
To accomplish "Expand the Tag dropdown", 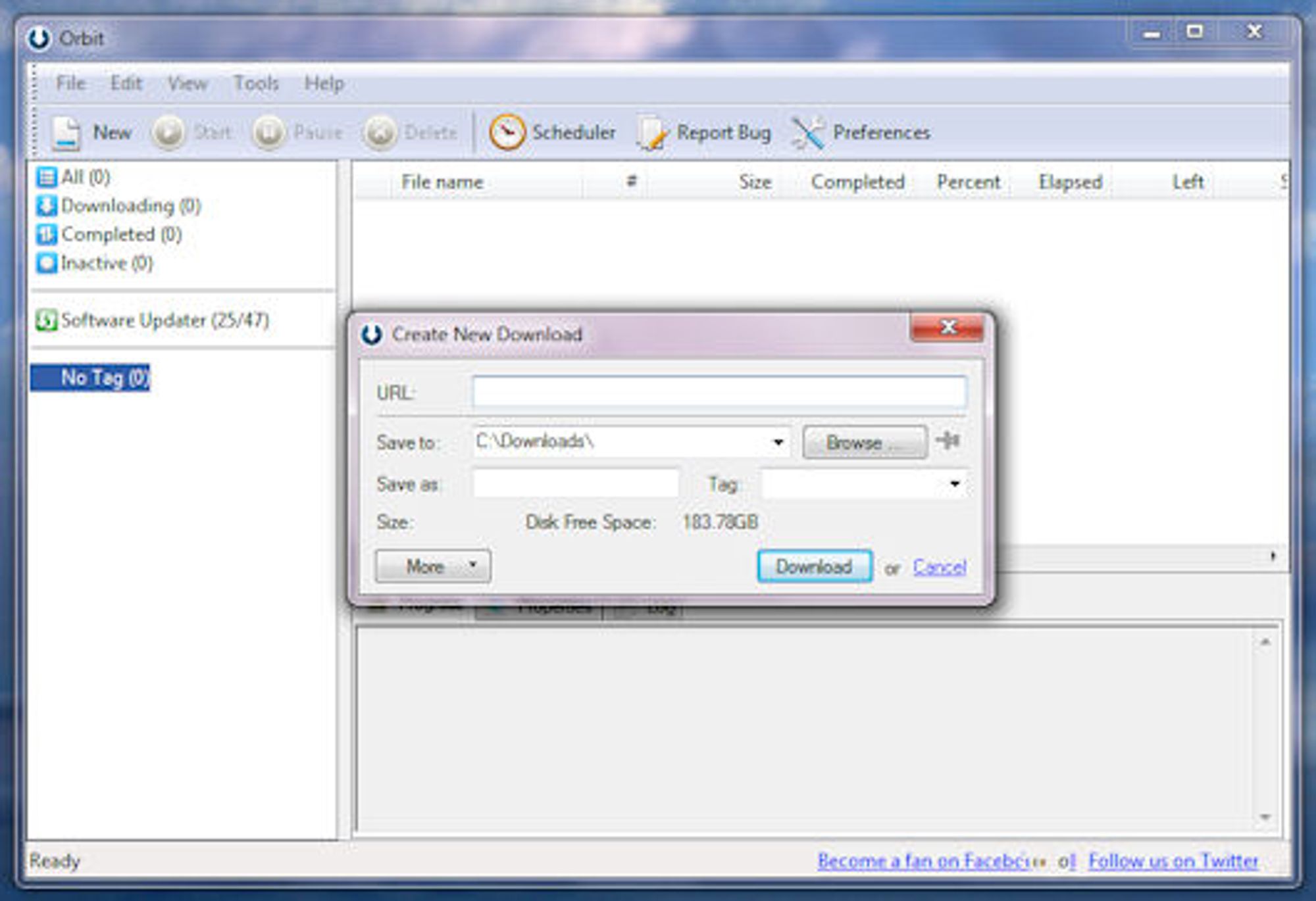I will pyautogui.click(x=954, y=484).
